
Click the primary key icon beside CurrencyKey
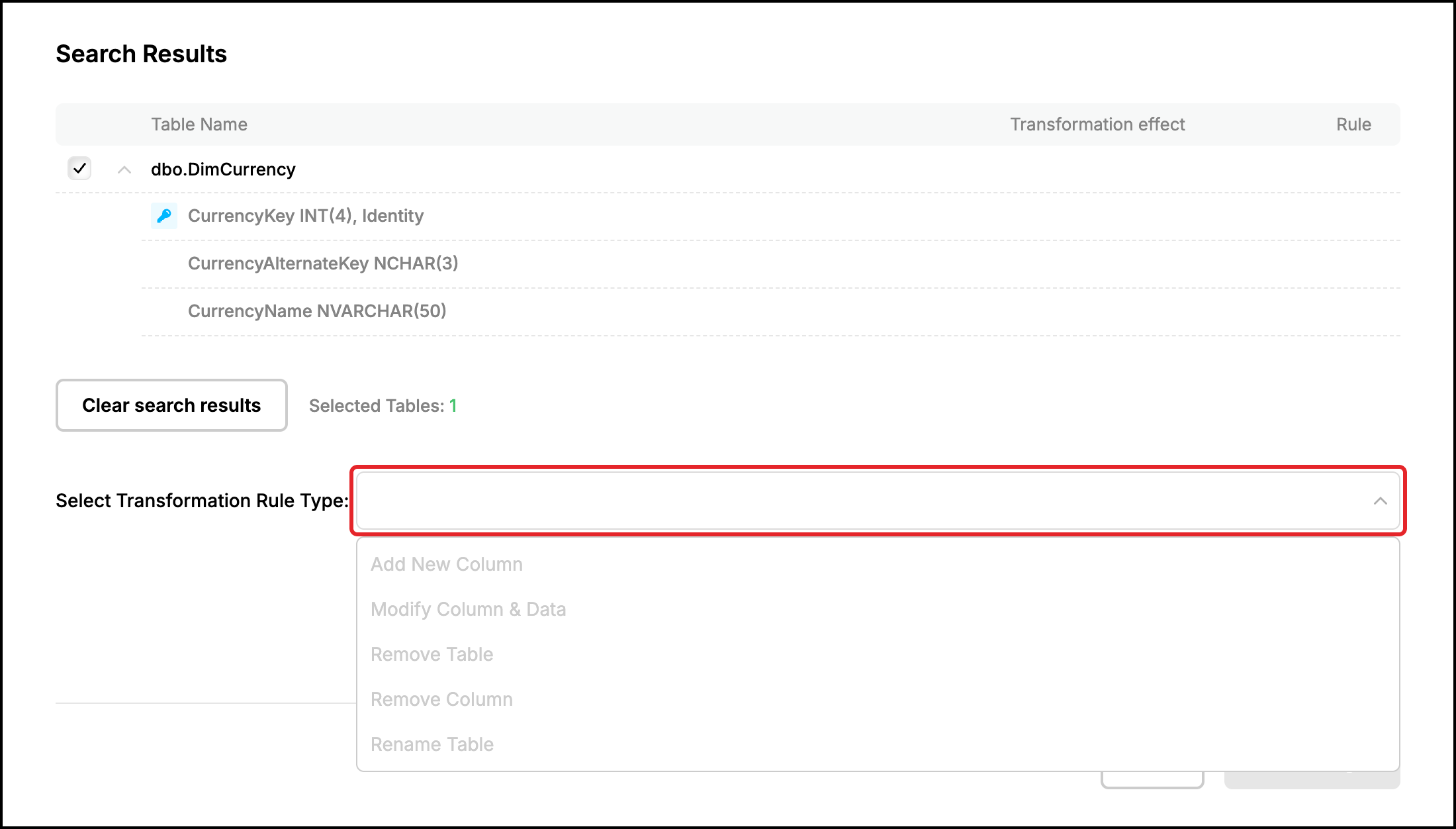pos(164,216)
